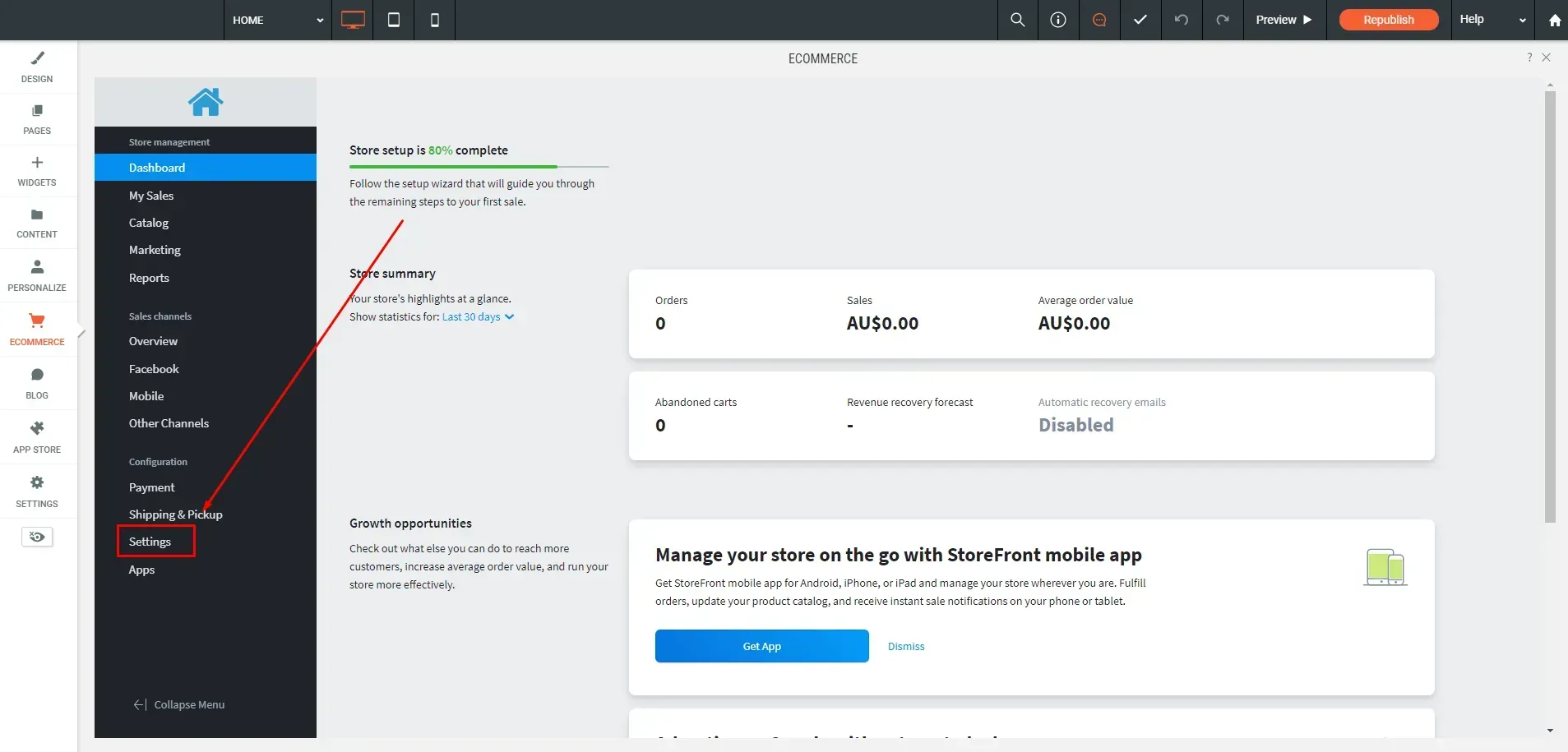
Task: Go to Marketing
Action: tap(155, 250)
